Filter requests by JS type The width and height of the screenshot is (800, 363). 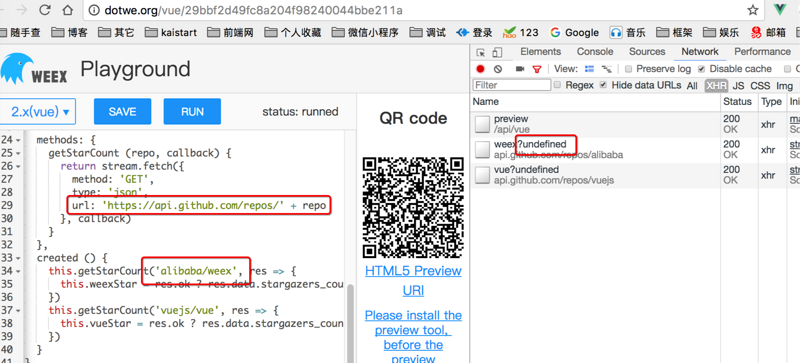tap(738, 86)
